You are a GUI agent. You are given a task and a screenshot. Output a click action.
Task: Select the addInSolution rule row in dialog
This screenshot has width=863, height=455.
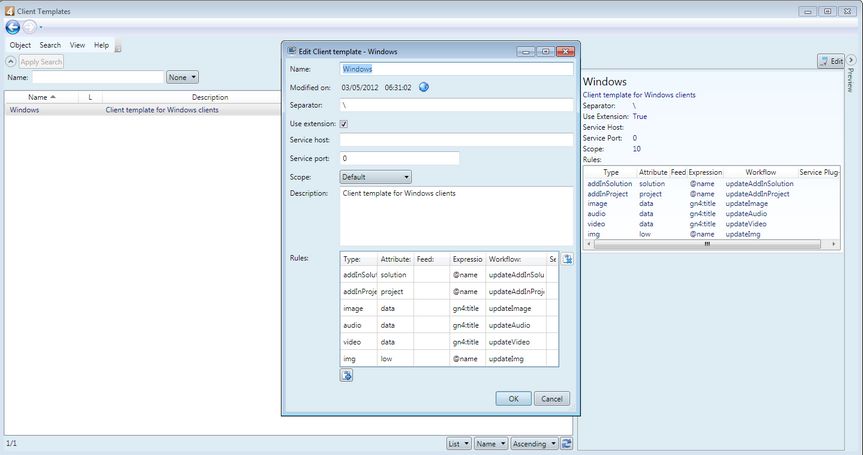click(449, 275)
